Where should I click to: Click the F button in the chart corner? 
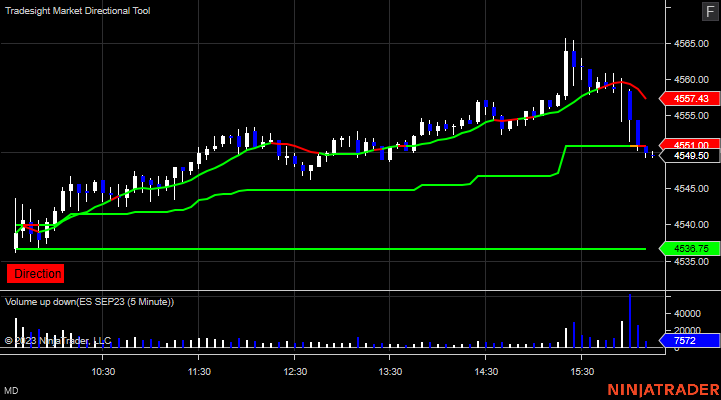point(710,11)
